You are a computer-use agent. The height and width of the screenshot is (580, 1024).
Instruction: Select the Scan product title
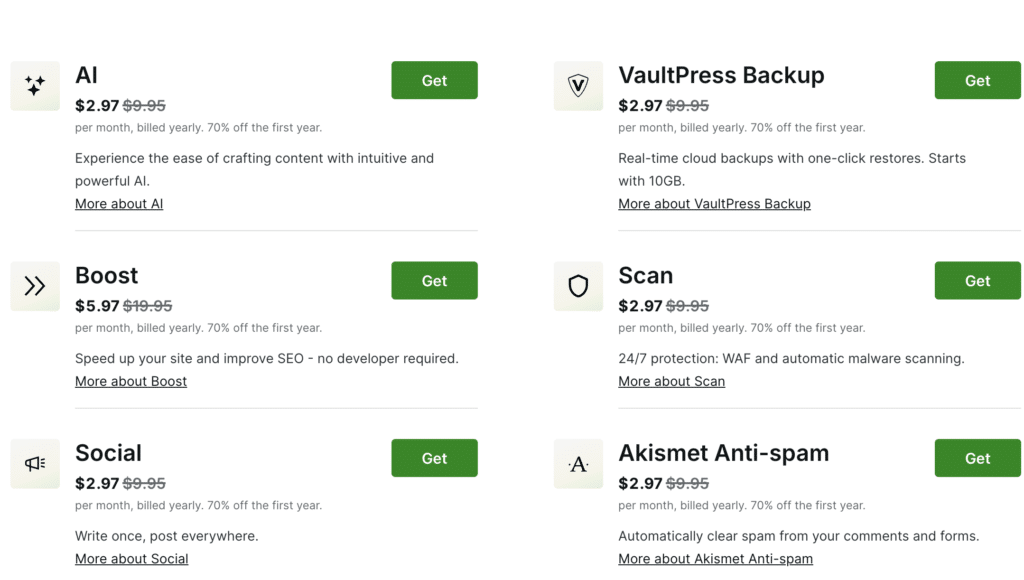645,276
